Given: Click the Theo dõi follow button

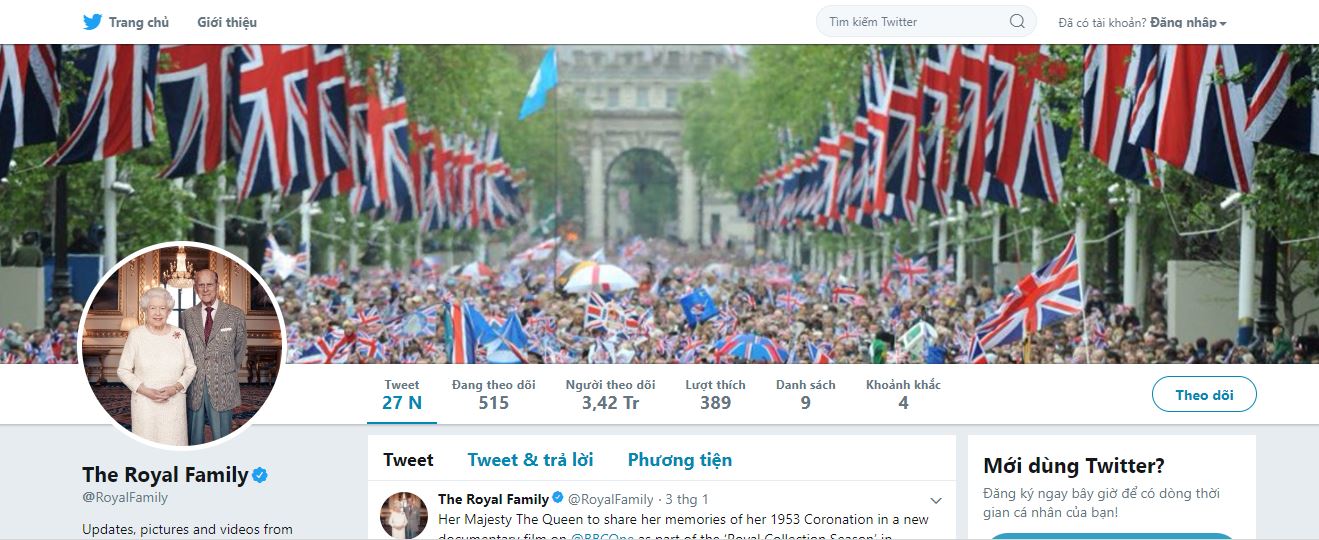Looking at the screenshot, I should click(1204, 394).
